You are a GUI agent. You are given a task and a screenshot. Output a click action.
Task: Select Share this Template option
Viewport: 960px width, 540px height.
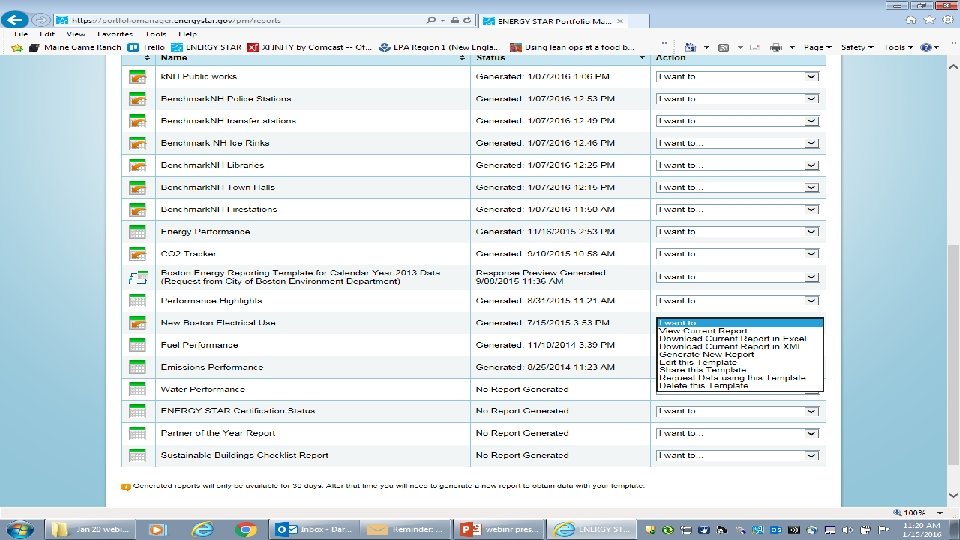tap(740, 370)
